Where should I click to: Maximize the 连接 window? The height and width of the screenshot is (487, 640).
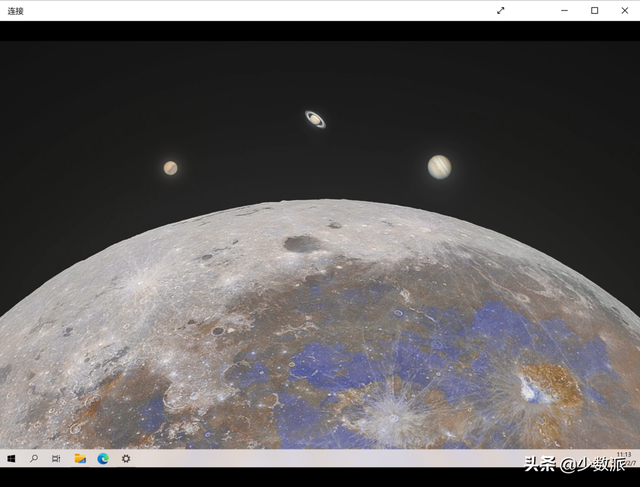pos(595,11)
